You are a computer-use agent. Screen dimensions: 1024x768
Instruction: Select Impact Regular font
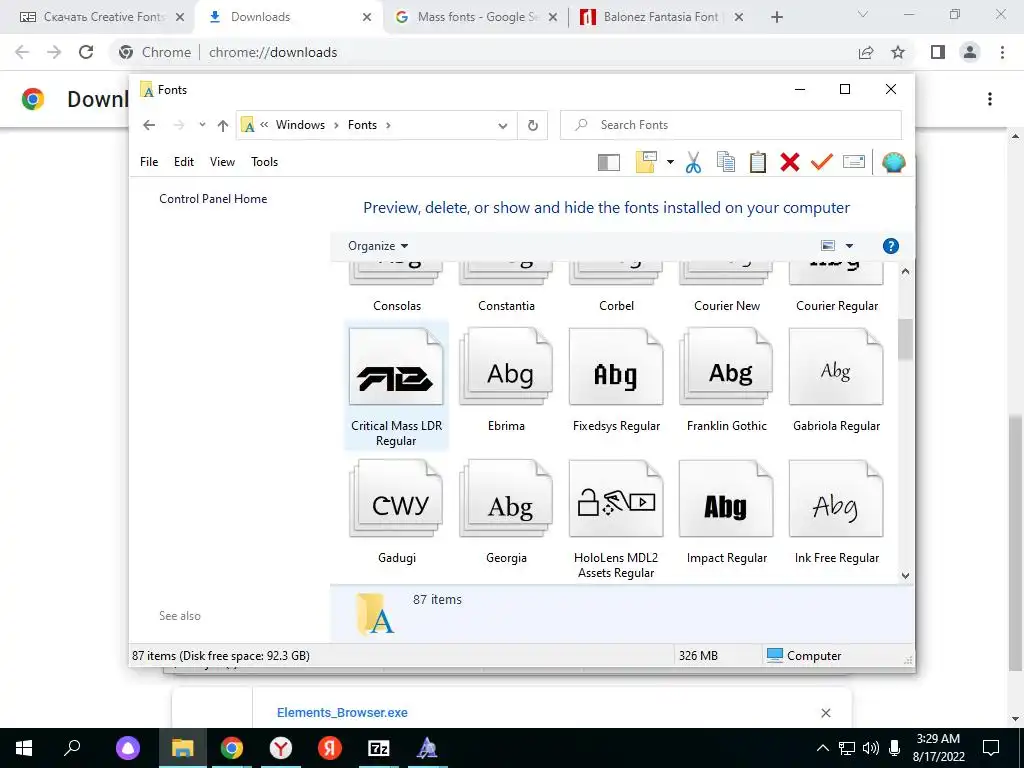click(726, 512)
